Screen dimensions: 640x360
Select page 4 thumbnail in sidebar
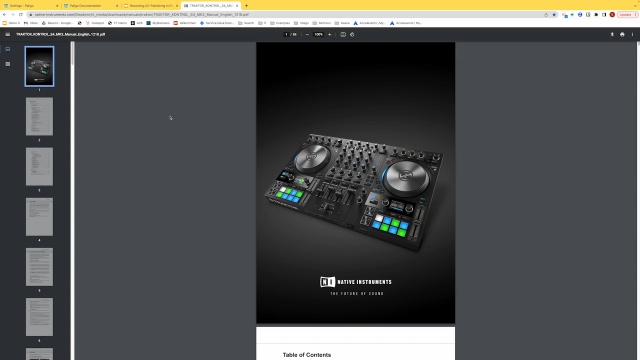pos(39,217)
